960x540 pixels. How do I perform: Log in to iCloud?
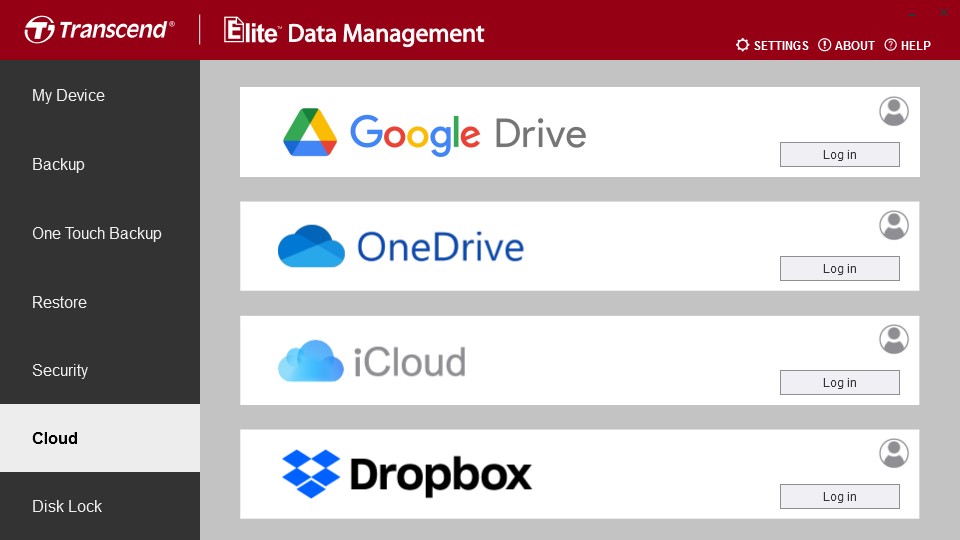coord(839,383)
